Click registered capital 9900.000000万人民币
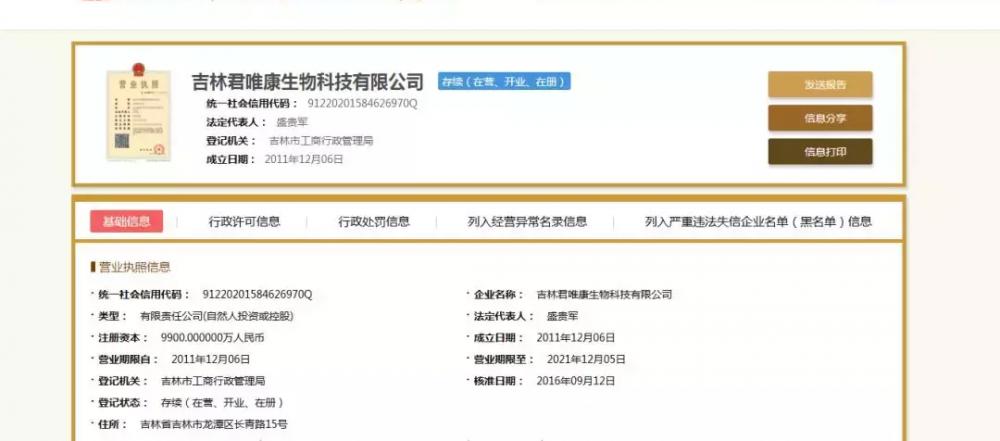Screen dimensions: 1000x441 click(212, 338)
